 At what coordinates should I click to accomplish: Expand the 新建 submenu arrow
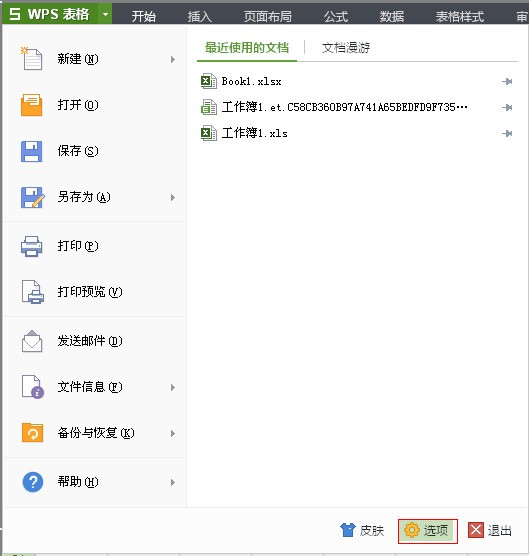click(173, 59)
